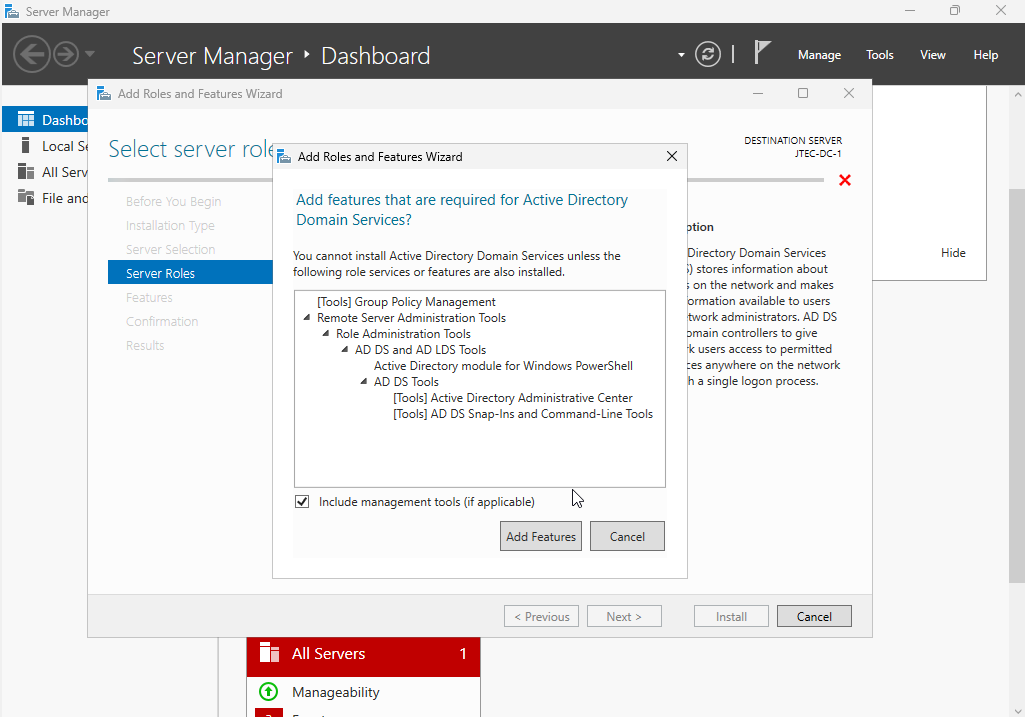Click the Dashboard breadcrumb in the header
Image resolution: width=1025 pixels, height=717 pixels.
click(x=375, y=56)
